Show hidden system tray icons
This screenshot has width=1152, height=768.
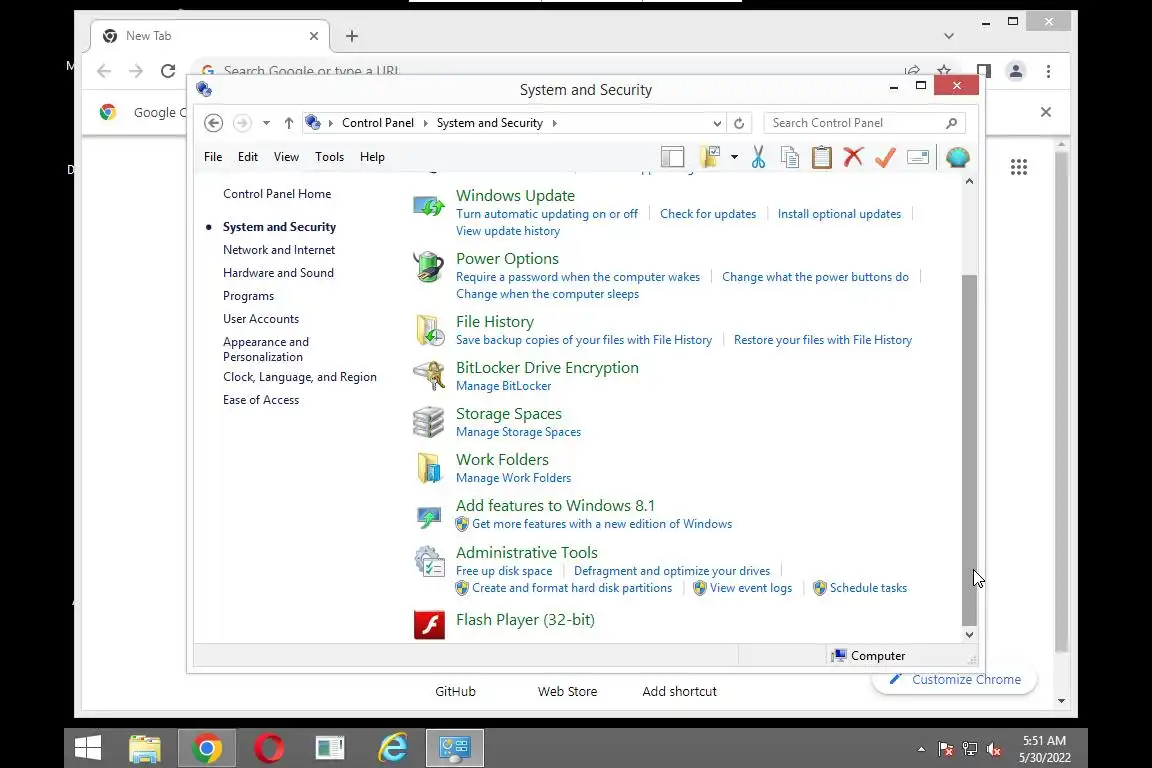[921, 750]
